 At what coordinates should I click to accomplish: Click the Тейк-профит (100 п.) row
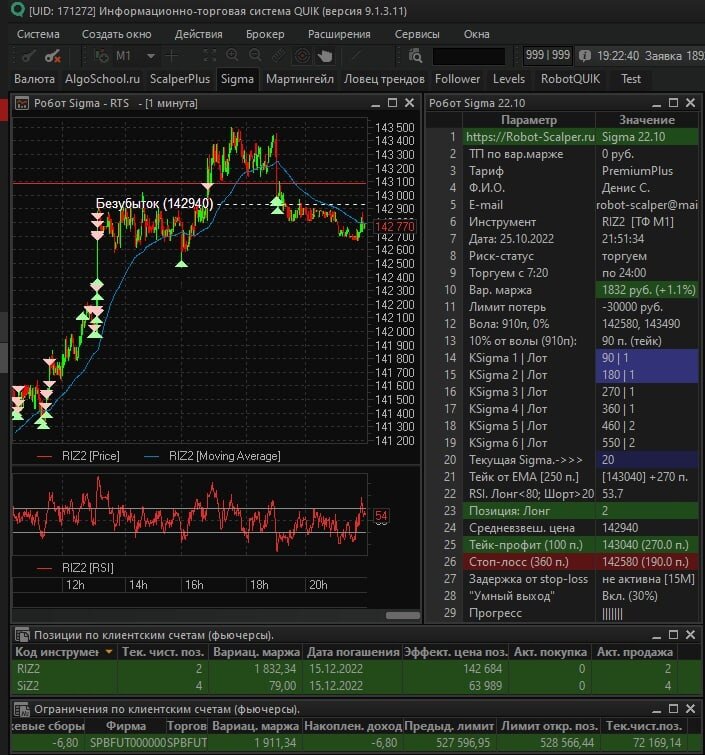pos(580,545)
